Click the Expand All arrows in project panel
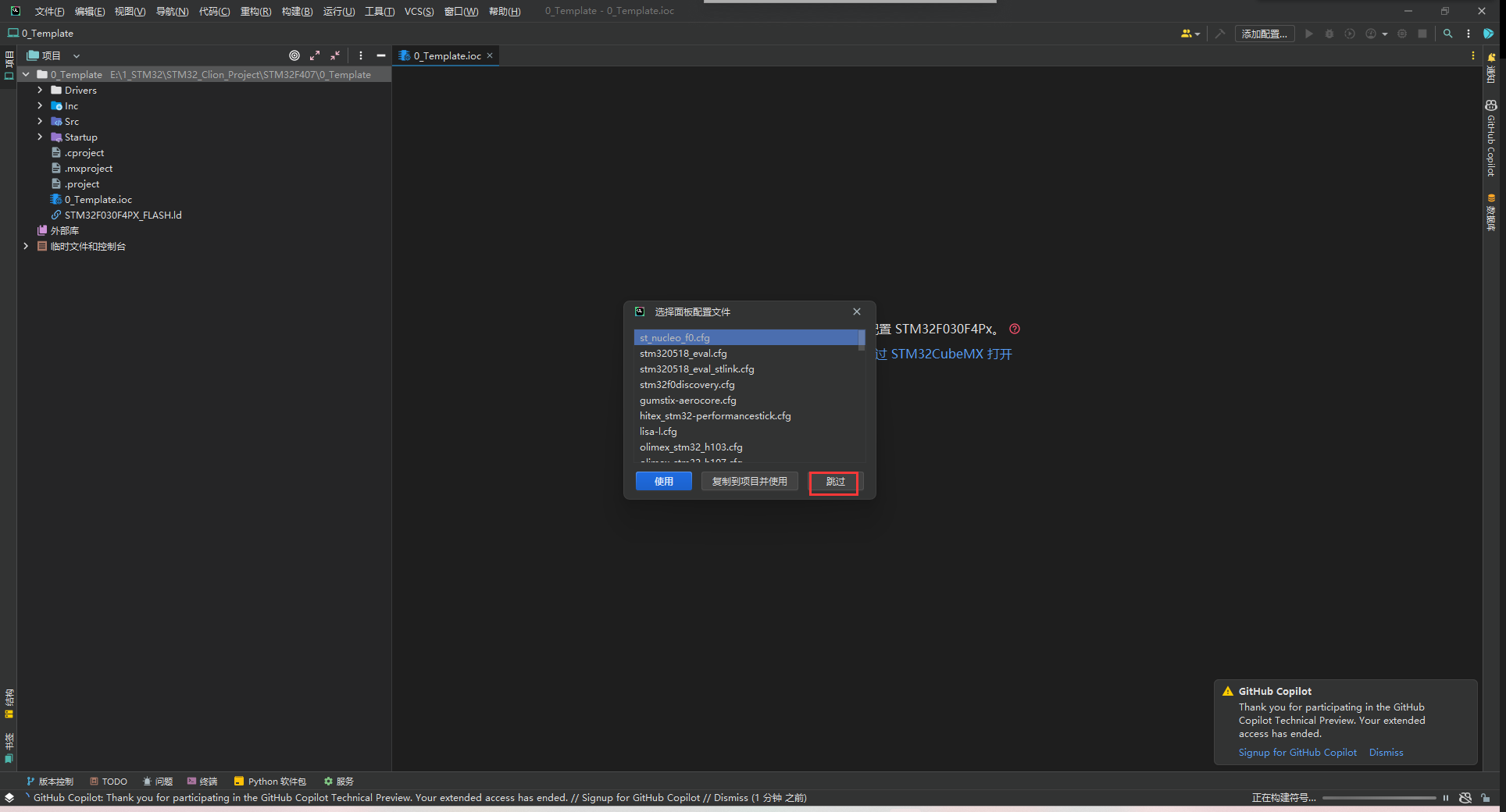Screen dimensions: 1506x812 click(x=315, y=55)
